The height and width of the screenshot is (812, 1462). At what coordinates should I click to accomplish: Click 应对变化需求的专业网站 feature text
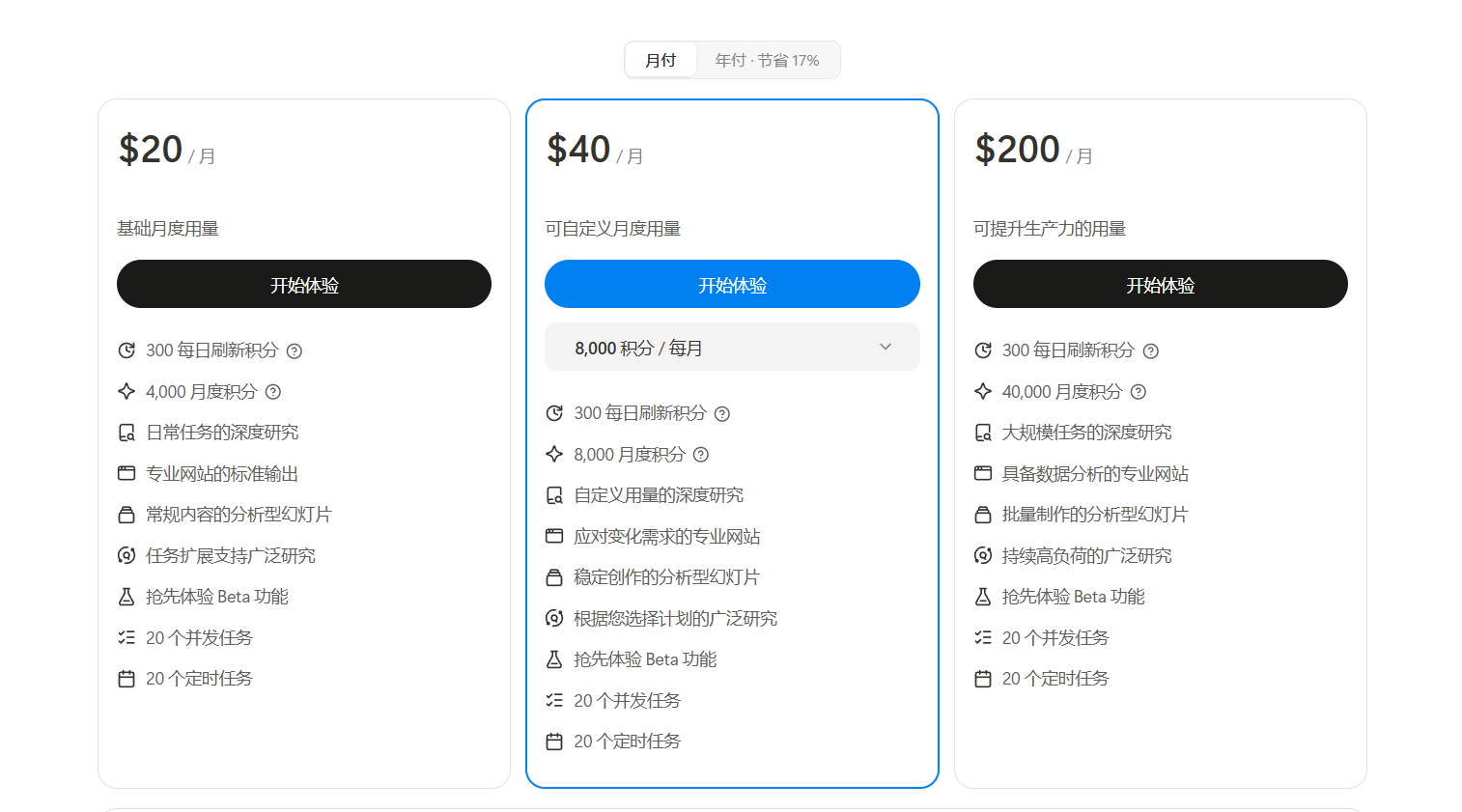point(667,537)
